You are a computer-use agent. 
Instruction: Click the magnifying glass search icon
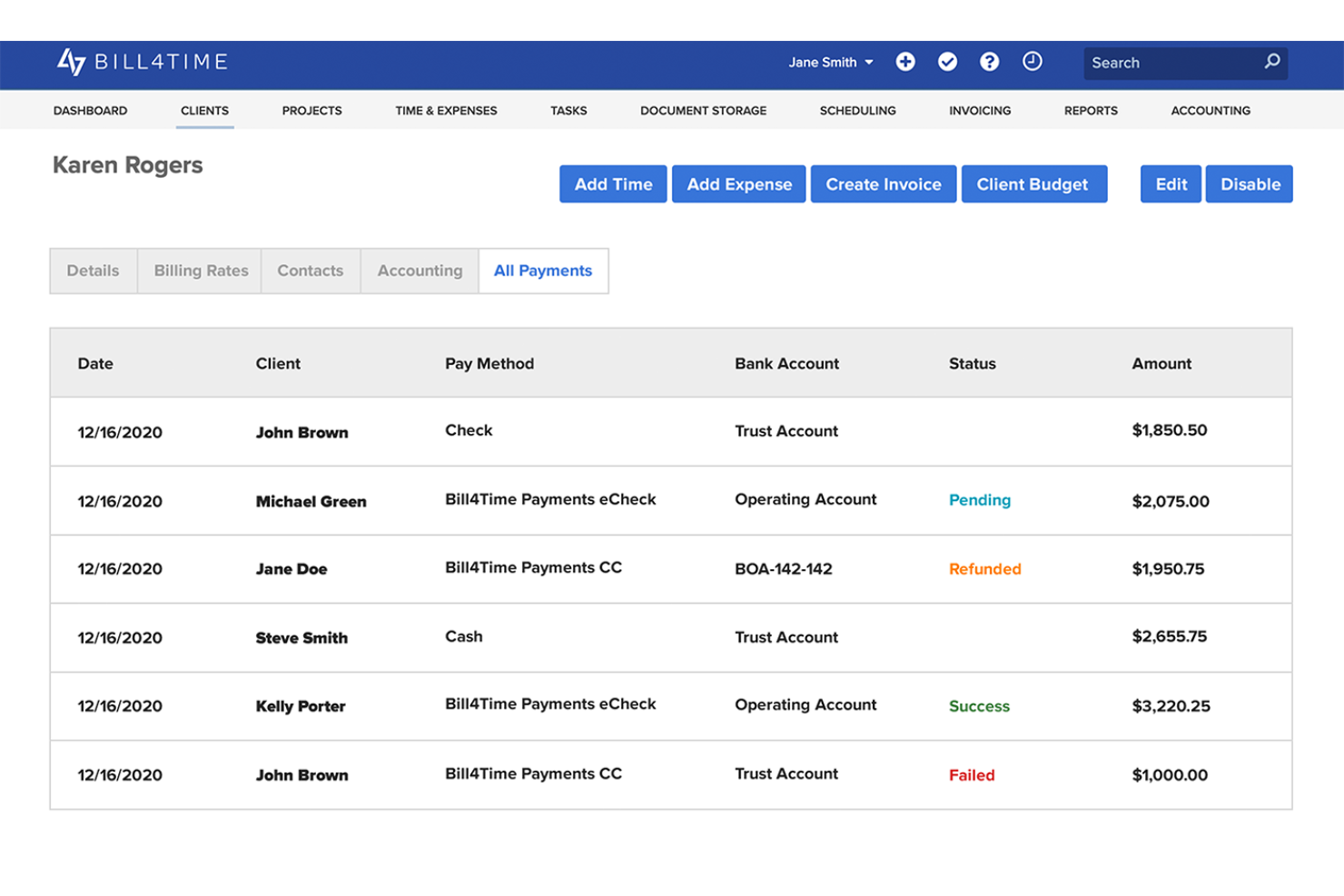tap(1272, 62)
